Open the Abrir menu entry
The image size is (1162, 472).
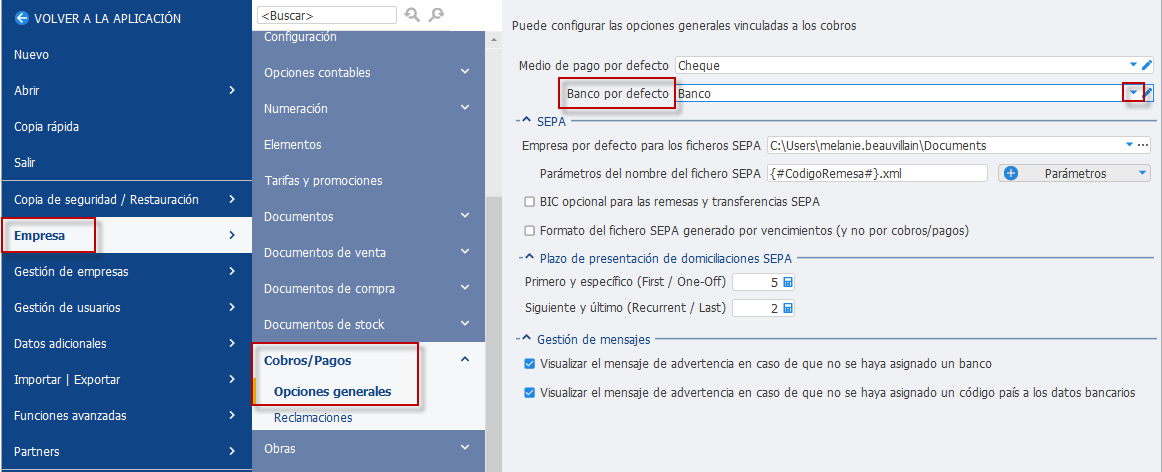point(126,90)
